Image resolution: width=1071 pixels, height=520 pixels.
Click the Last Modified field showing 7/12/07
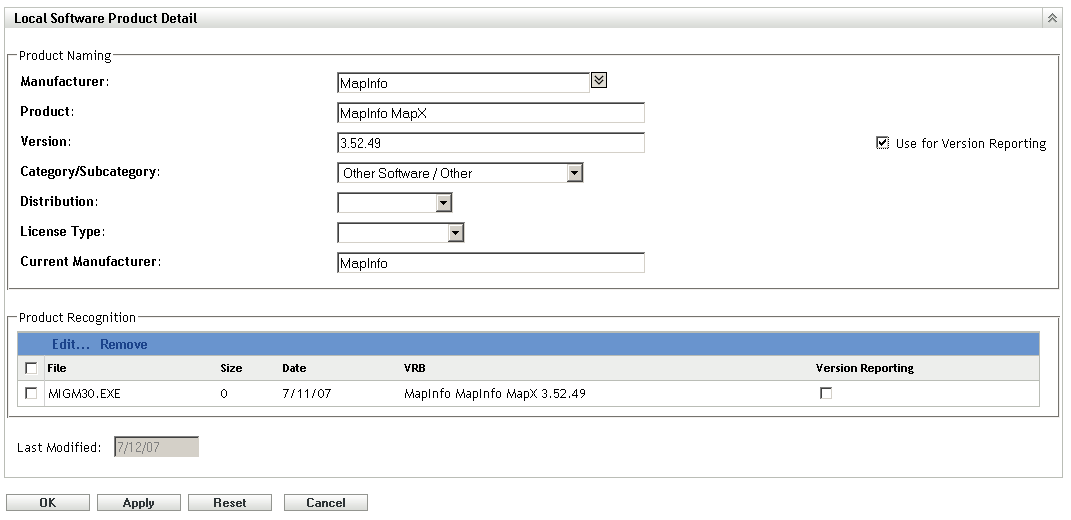pos(156,447)
